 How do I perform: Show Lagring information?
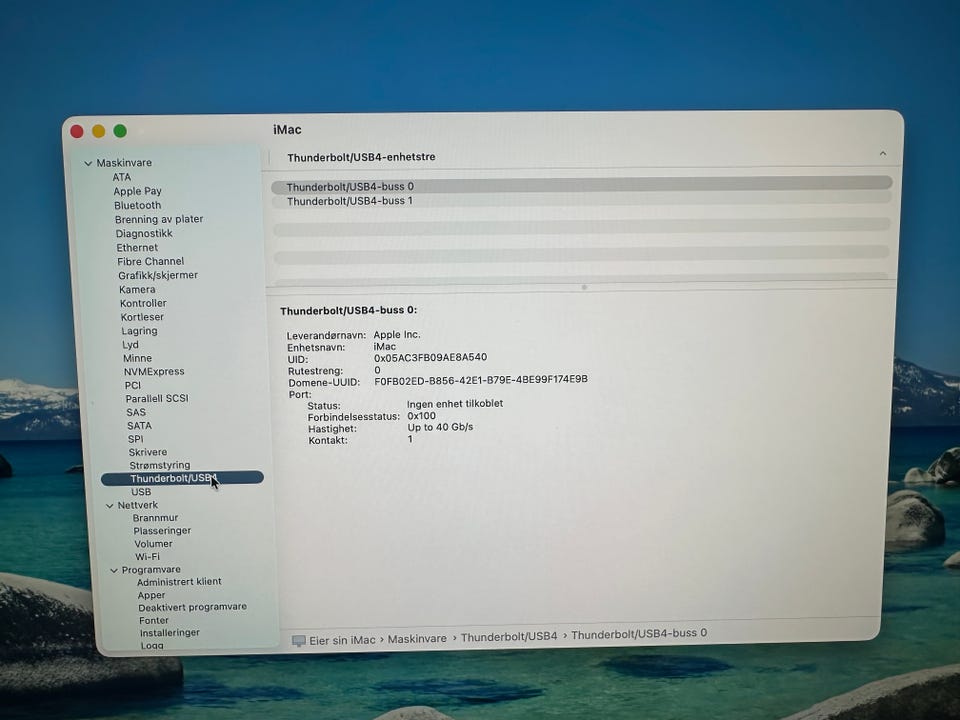click(x=140, y=331)
